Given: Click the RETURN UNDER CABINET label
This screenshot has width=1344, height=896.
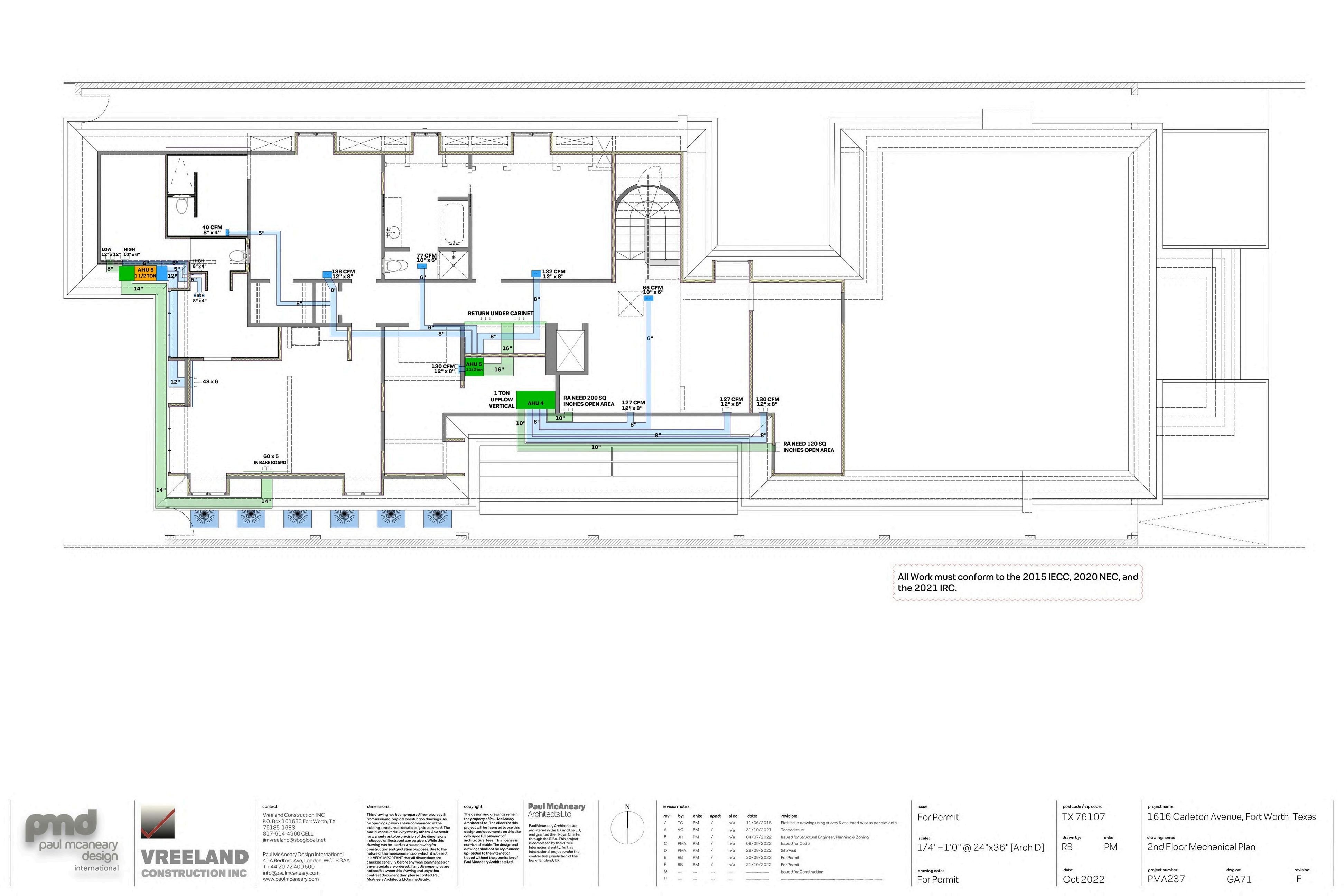Looking at the screenshot, I should (500, 313).
